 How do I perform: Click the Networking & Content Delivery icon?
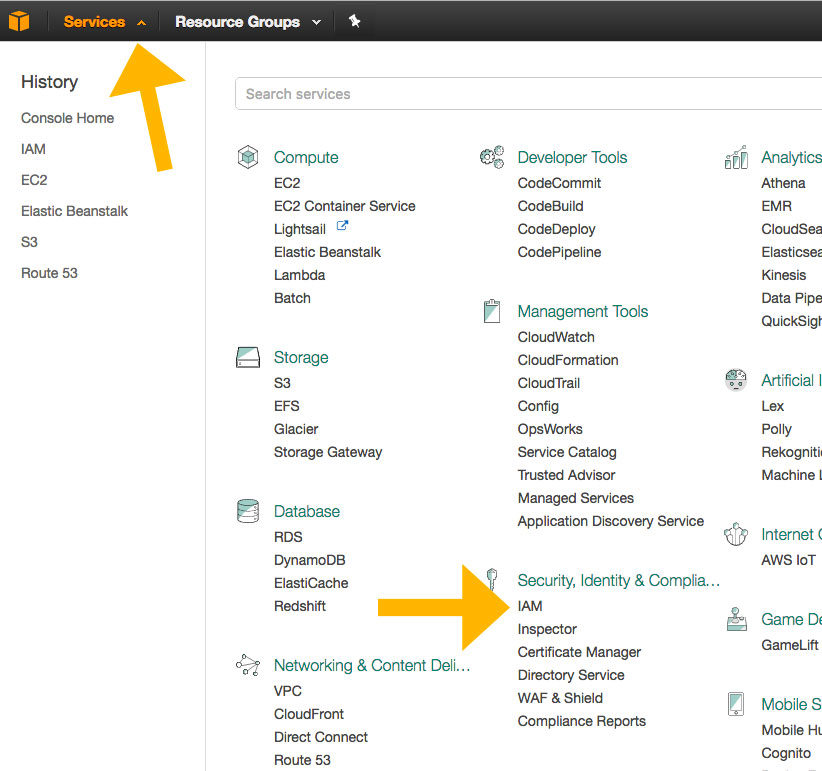coord(248,665)
